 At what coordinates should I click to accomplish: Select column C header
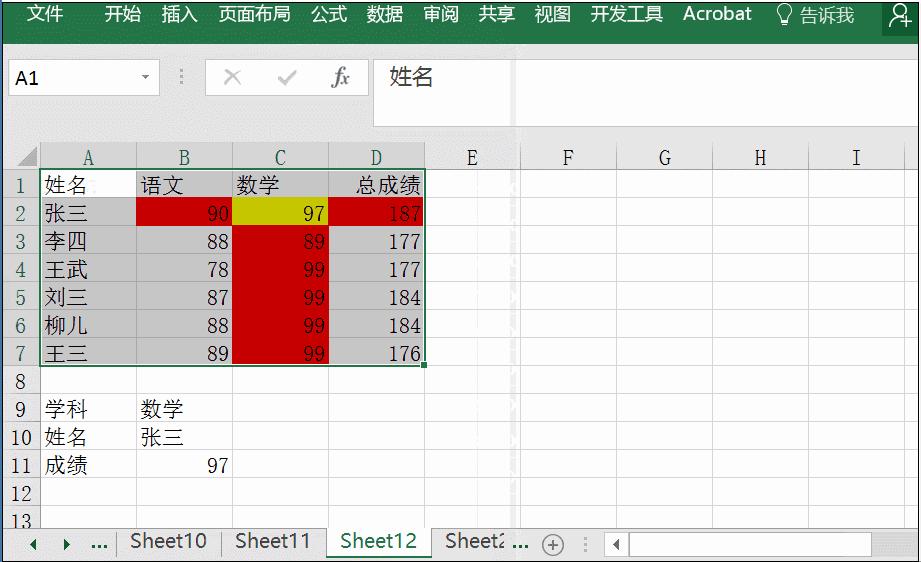pos(280,157)
